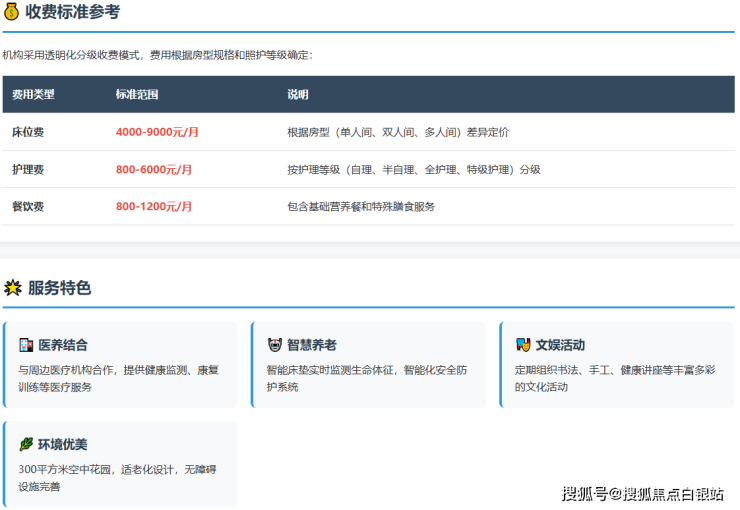Open the 智慧养老 service card title
This screenshot has height=510, width=740.
[312, 345]
